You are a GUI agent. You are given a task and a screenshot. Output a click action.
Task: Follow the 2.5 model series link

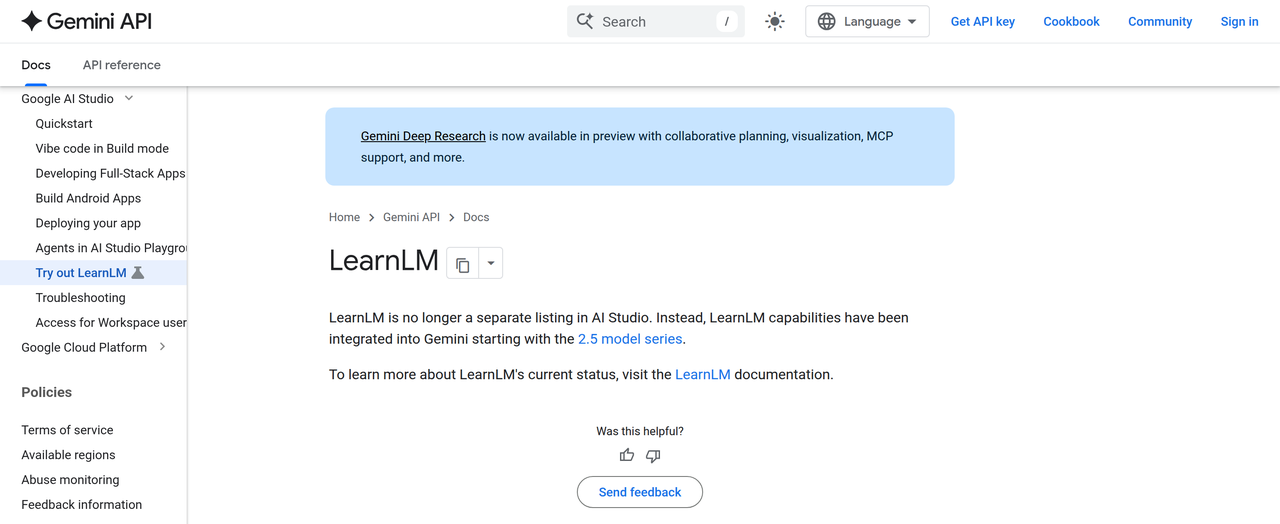(x=630, y=339)
